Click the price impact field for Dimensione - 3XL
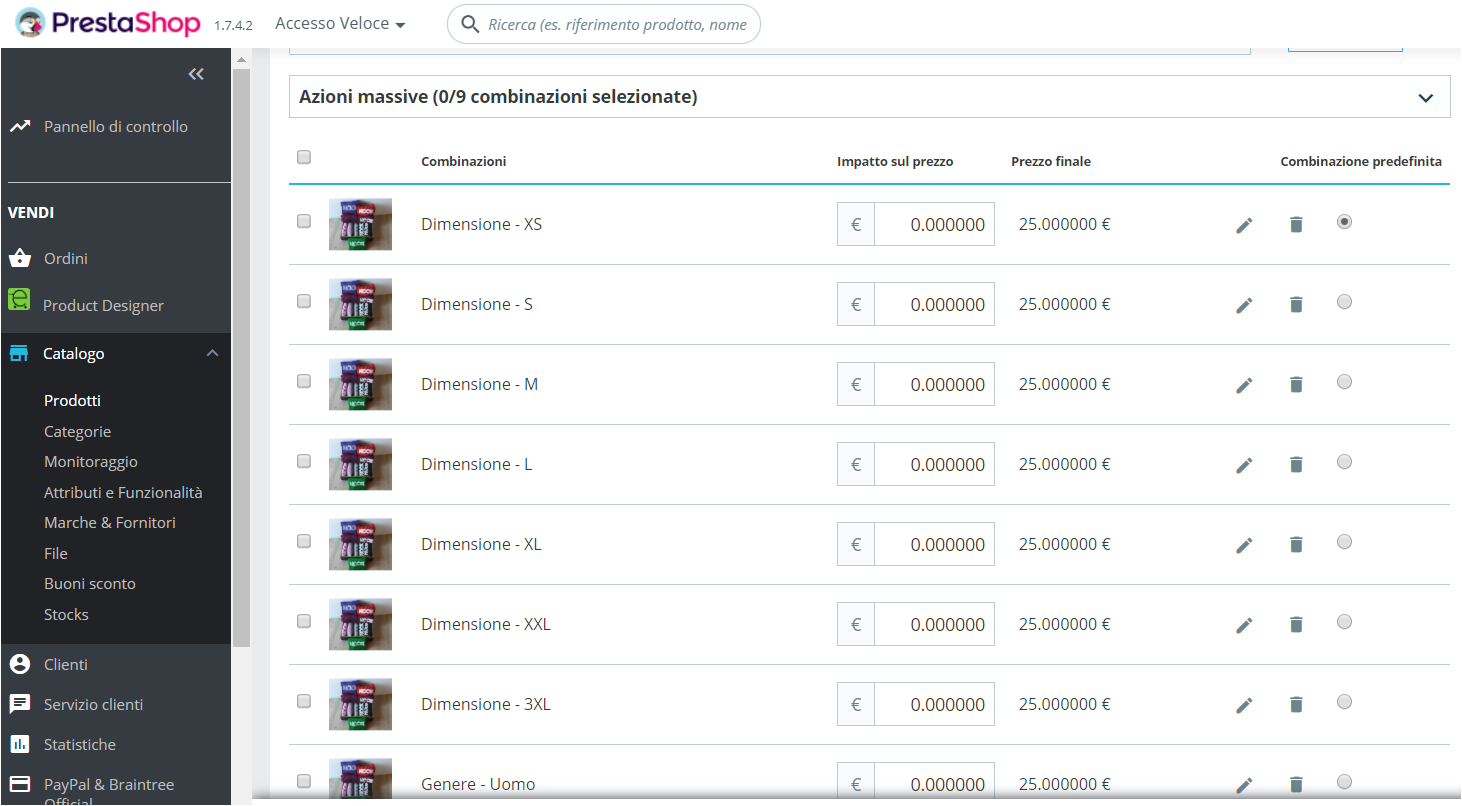The height and width of the screenshot is (806, 1462). (x=934, y=704)
